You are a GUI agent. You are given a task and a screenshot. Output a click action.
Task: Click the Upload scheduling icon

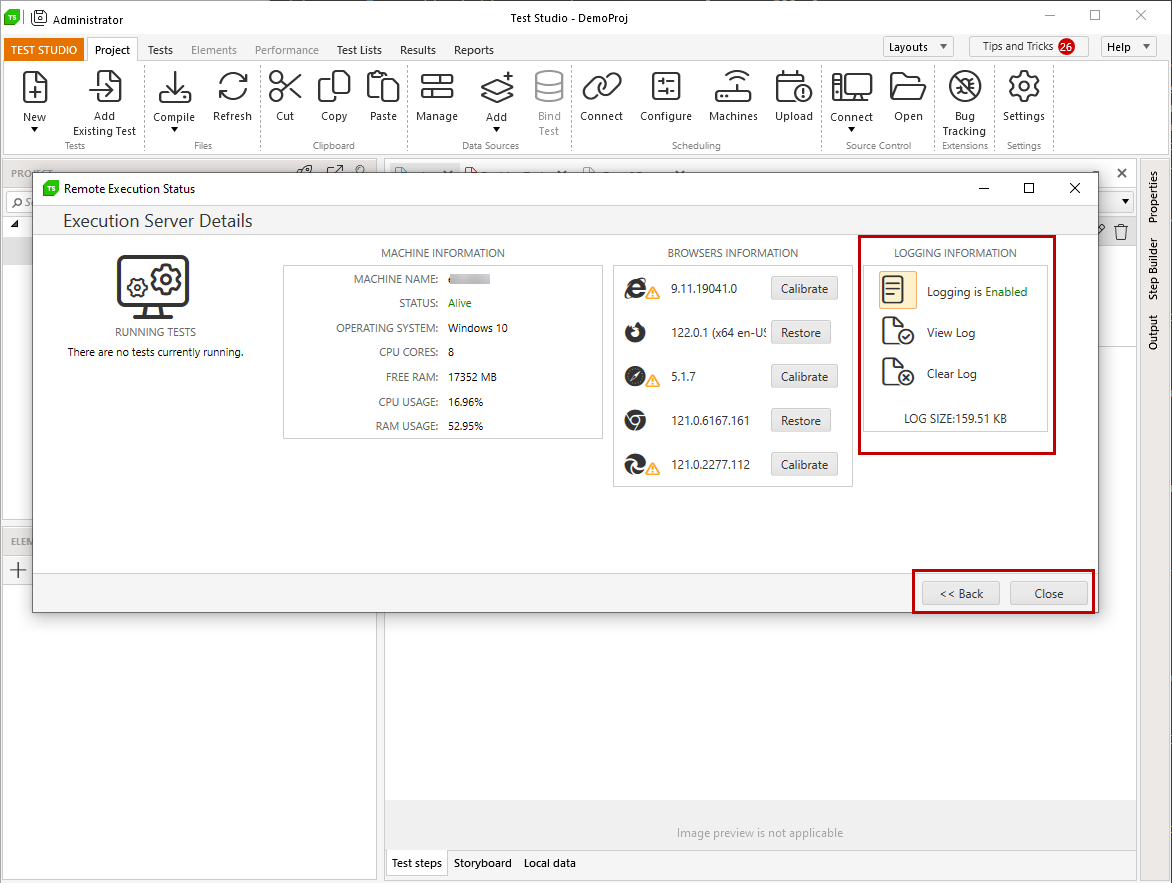point(794,87)
